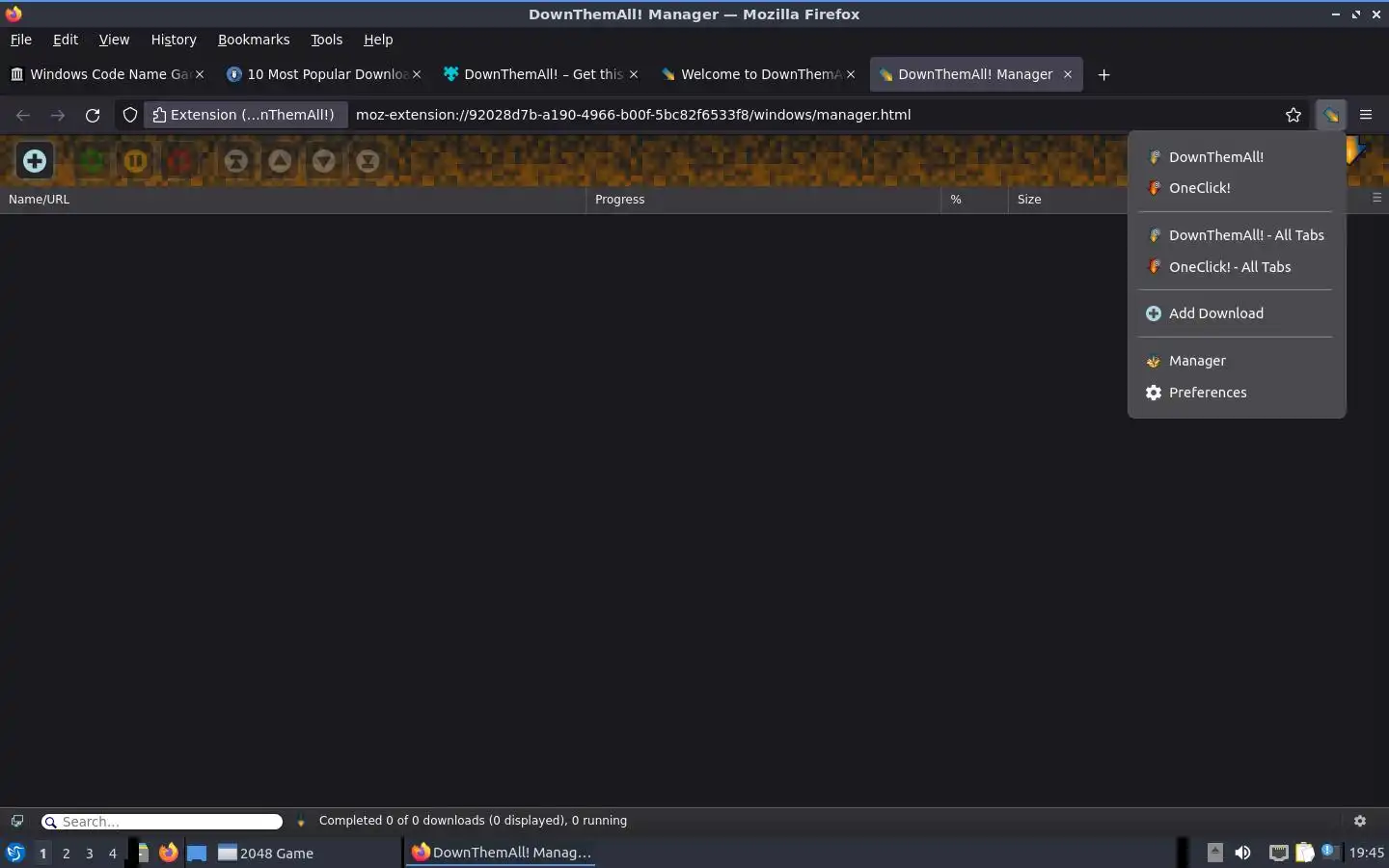Open the Help menu

click(378, 40)
